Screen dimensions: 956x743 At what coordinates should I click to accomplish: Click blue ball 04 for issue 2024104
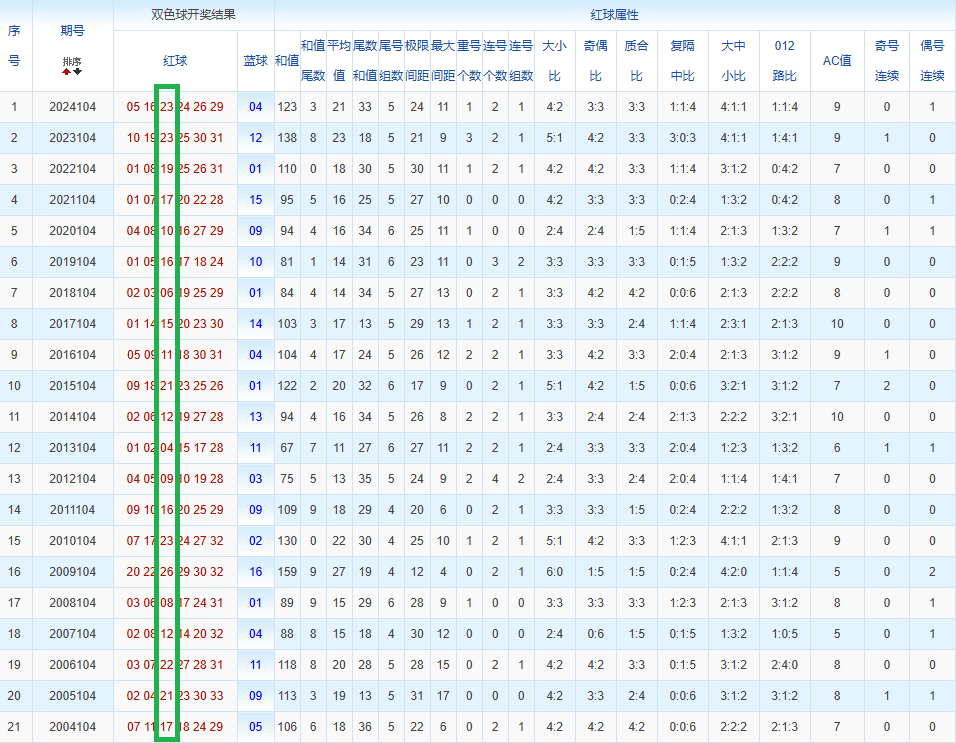(256, 107)
